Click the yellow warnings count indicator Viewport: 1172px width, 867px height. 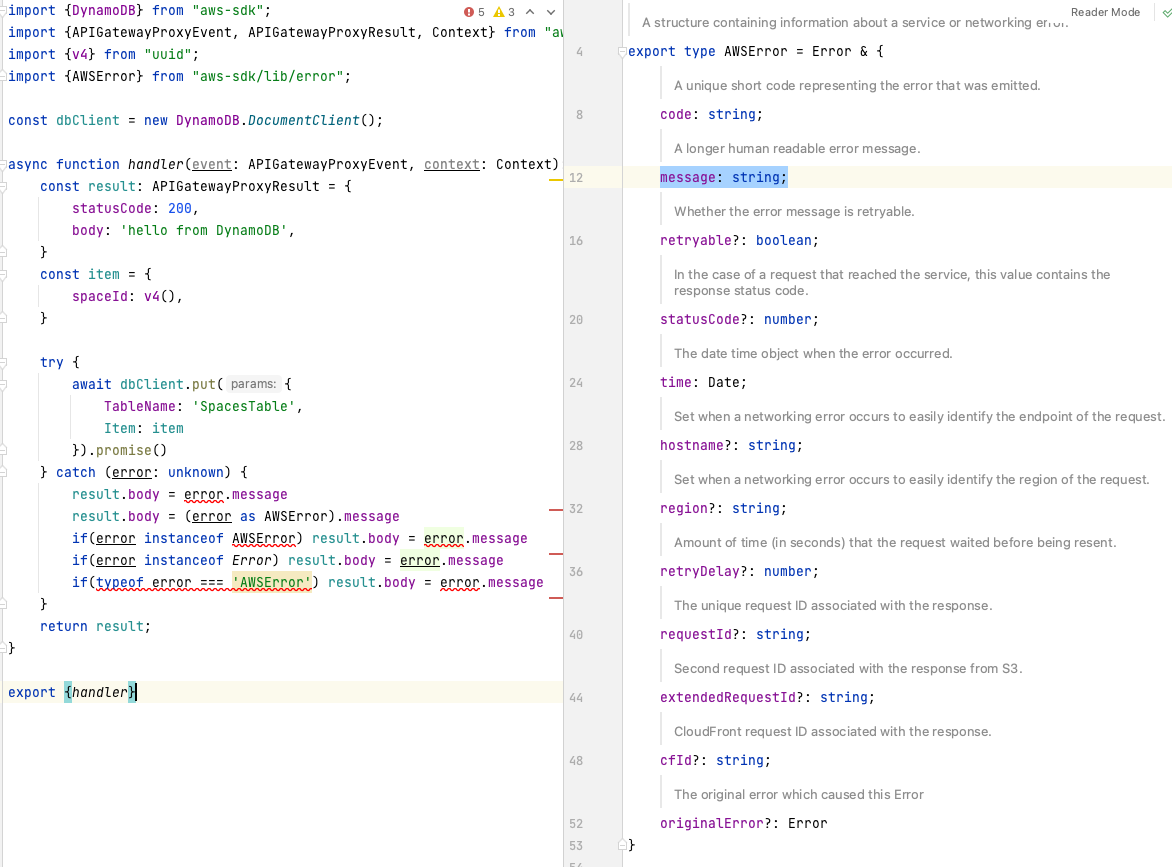505,12
